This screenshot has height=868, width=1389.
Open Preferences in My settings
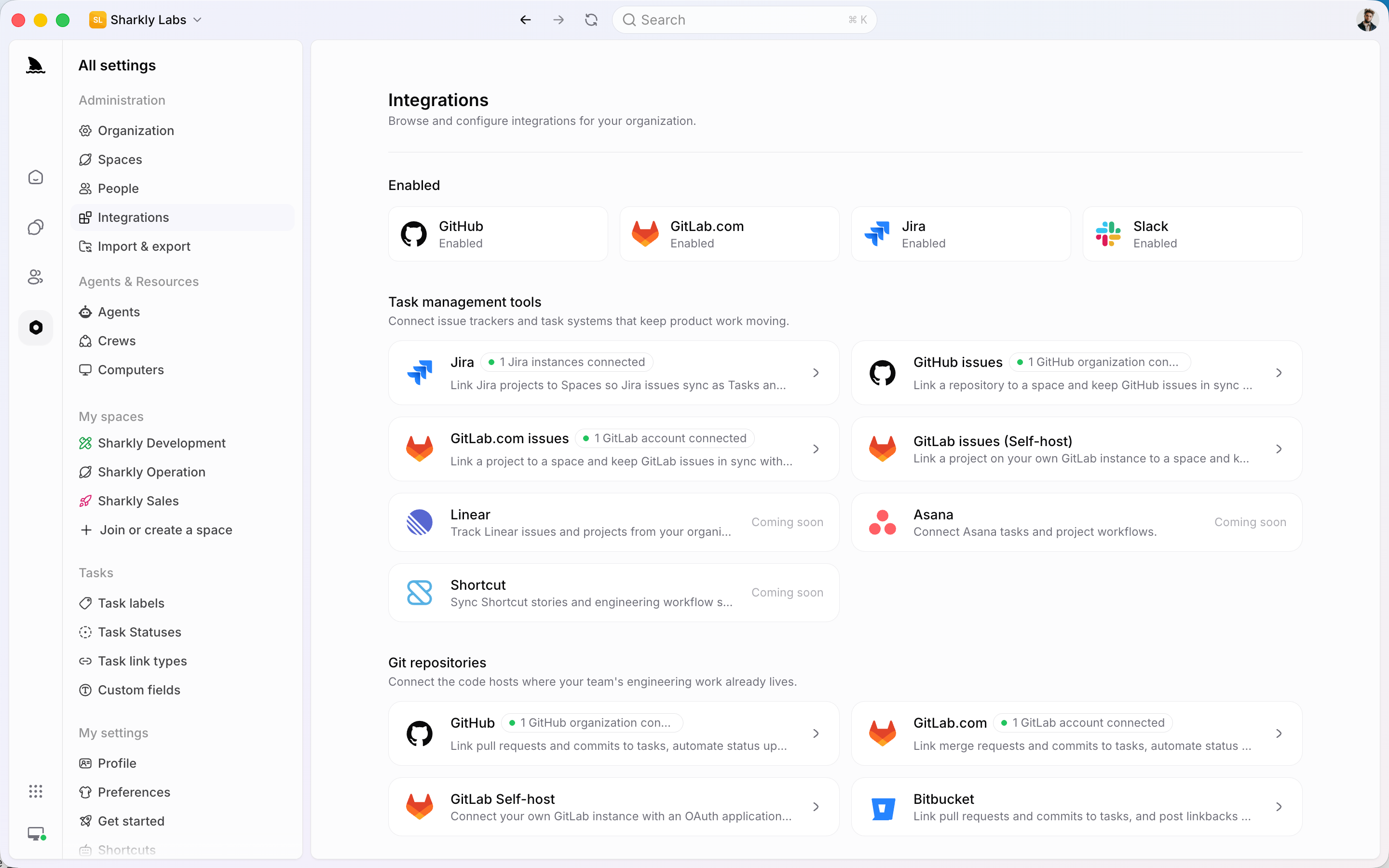(x=182, y=792)
